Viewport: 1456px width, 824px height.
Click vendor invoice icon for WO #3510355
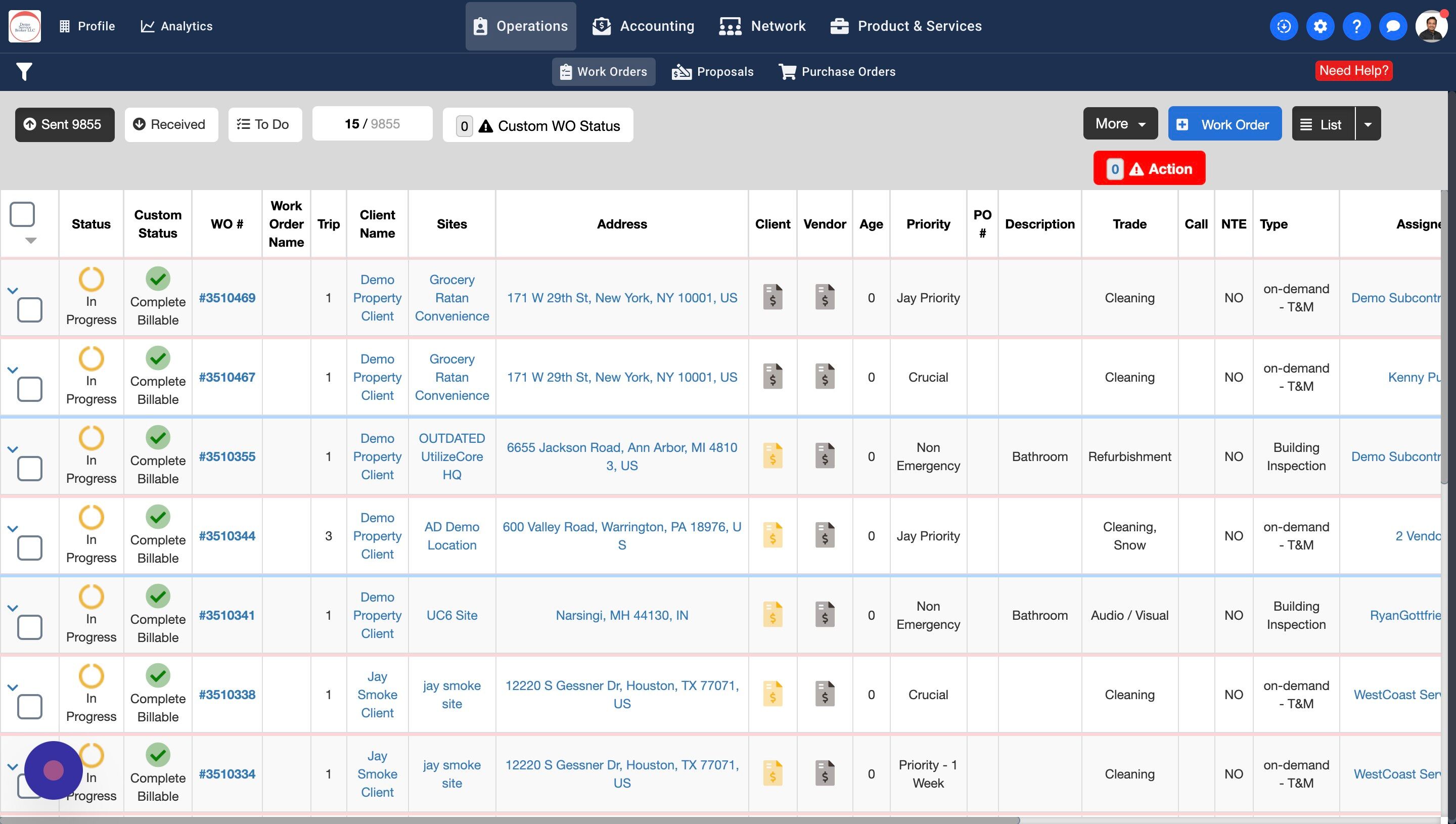pyautogui.click(x=825, y=456)
